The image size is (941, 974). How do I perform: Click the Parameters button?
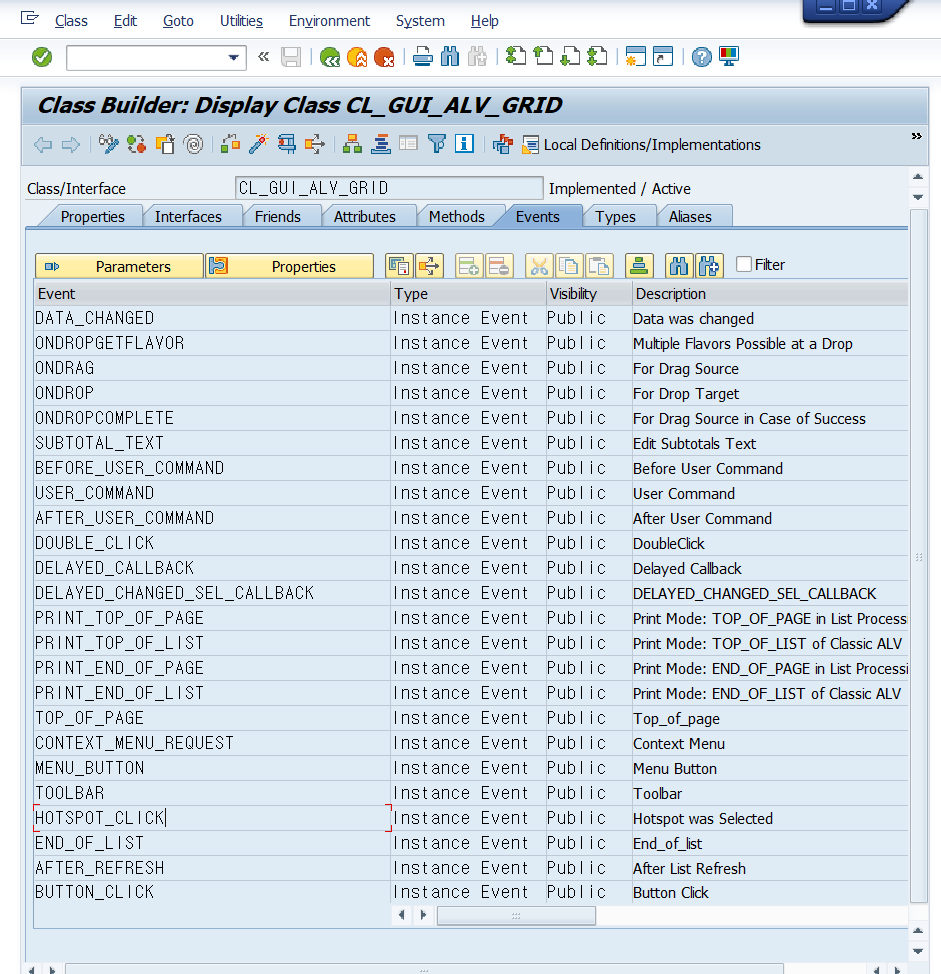click(119, 266)
